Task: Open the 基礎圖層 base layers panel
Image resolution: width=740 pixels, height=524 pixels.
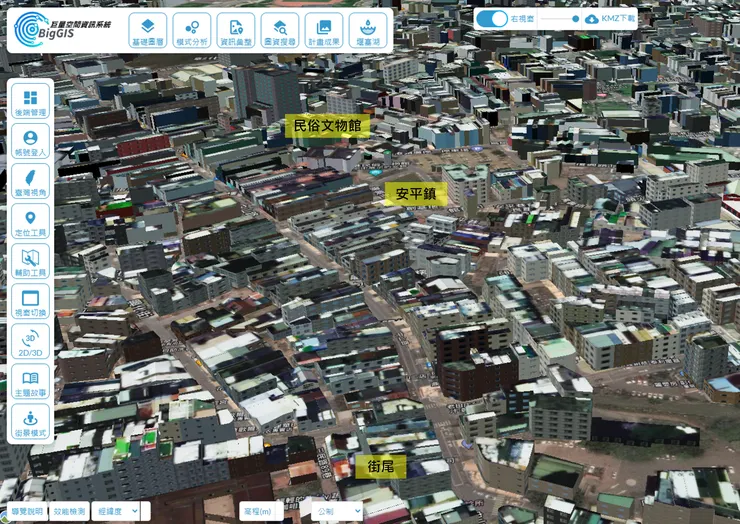Action: click(148, 30)
